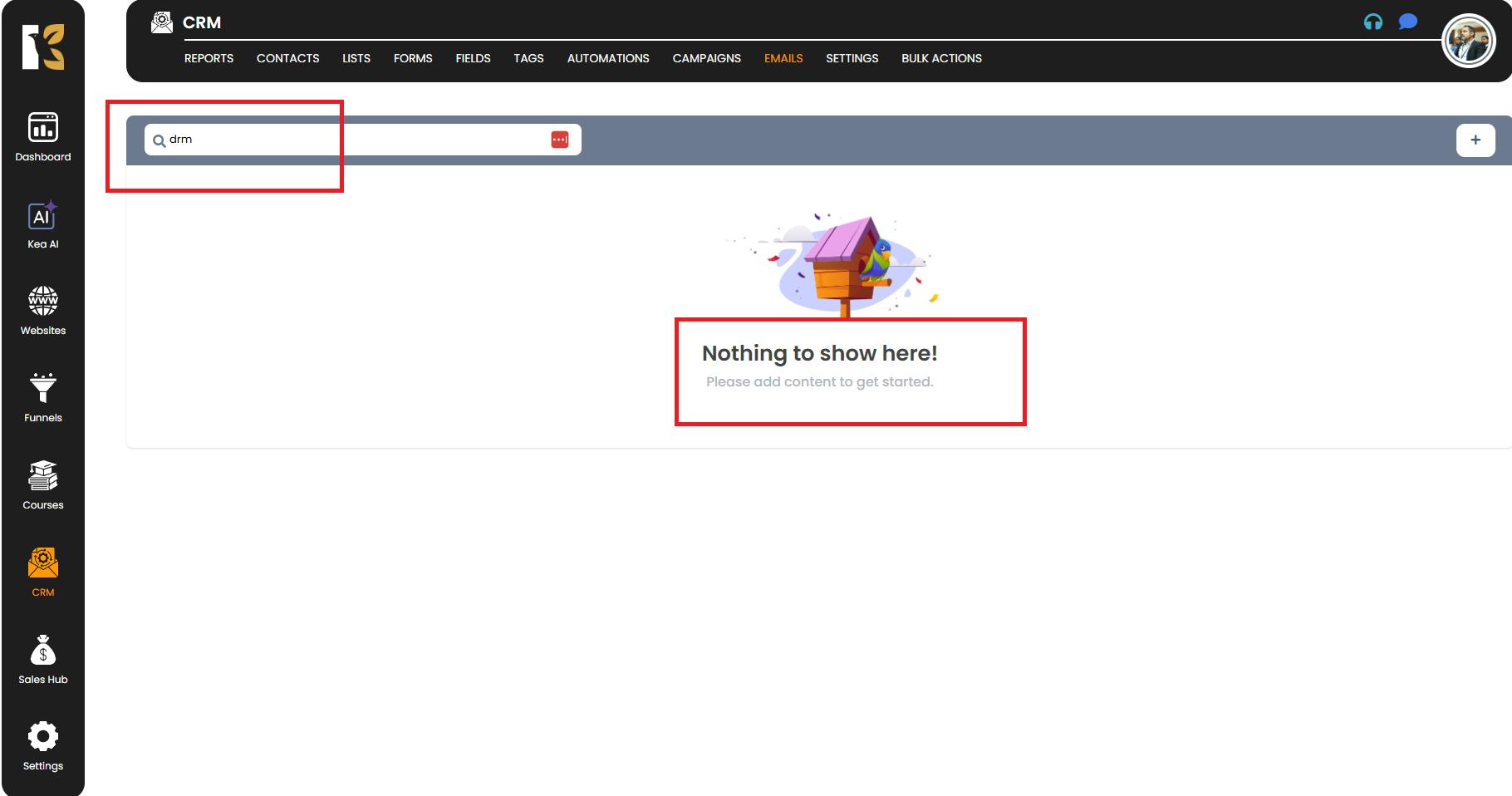Open the Funnels section
Screen dimensions: 1512x796
click(x=43, y=398)
